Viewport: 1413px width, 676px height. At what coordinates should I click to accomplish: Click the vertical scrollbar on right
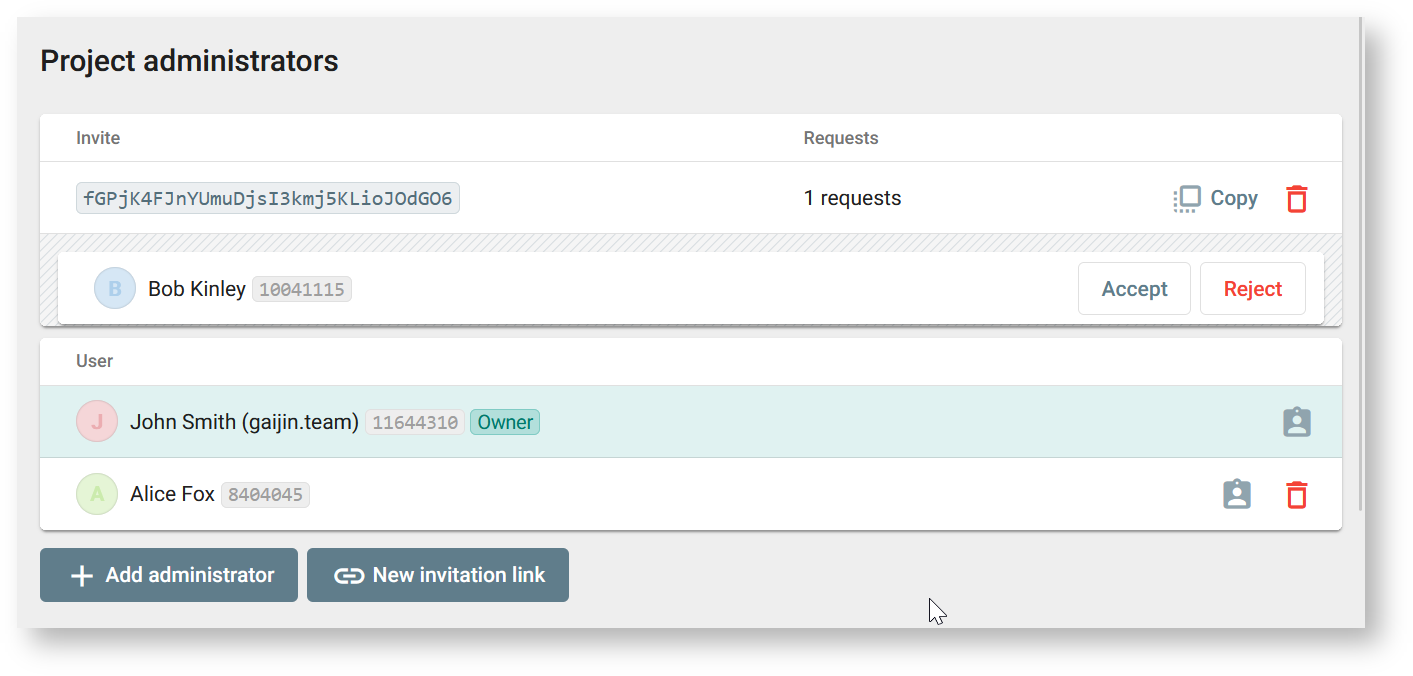(x=1360, y=262)
